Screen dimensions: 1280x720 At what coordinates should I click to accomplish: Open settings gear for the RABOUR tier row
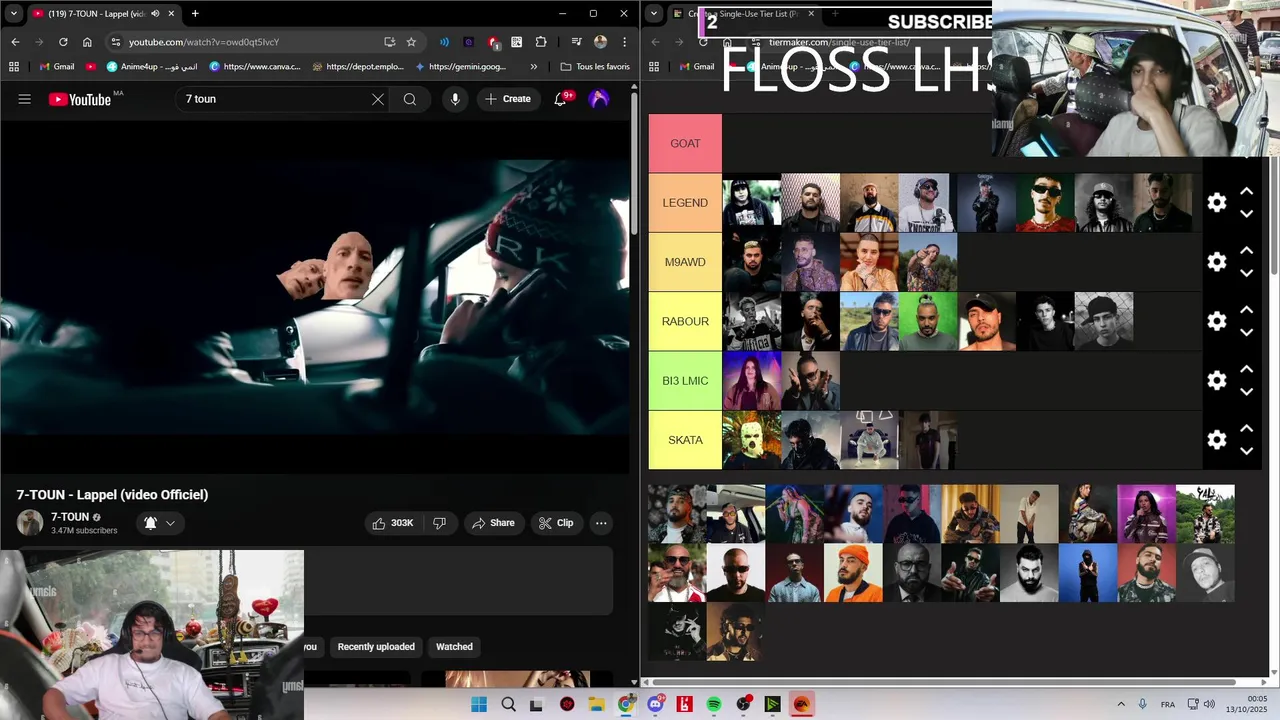click(x=1217, y=321)
